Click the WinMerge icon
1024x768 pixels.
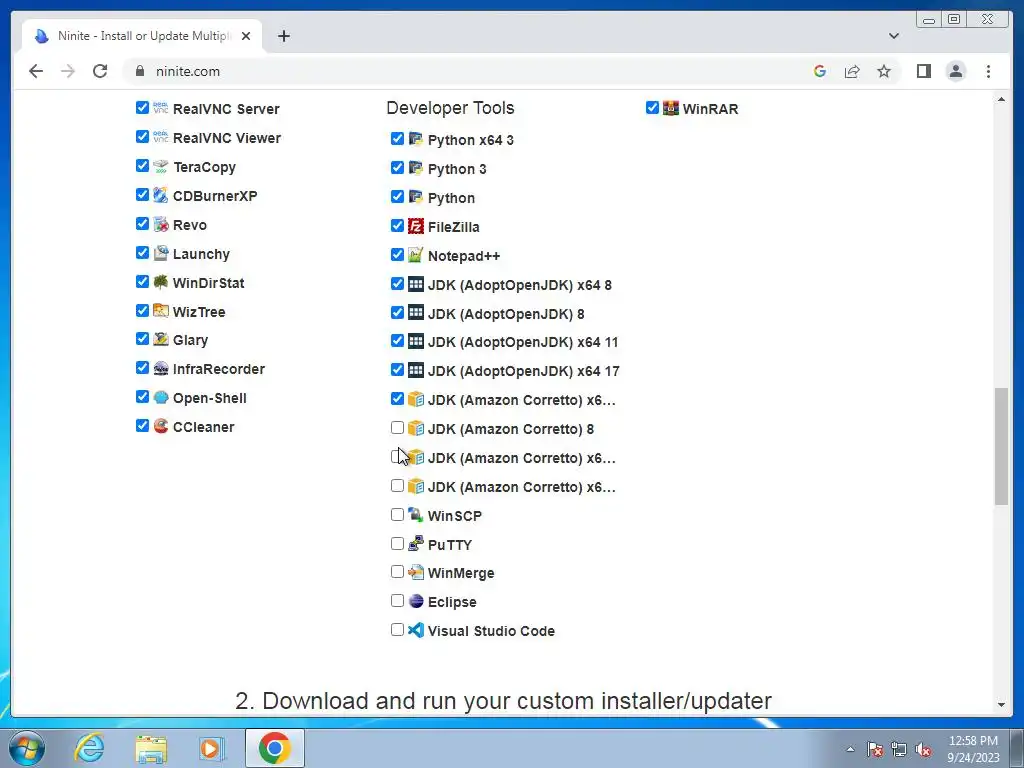click(x=415, y=572)
